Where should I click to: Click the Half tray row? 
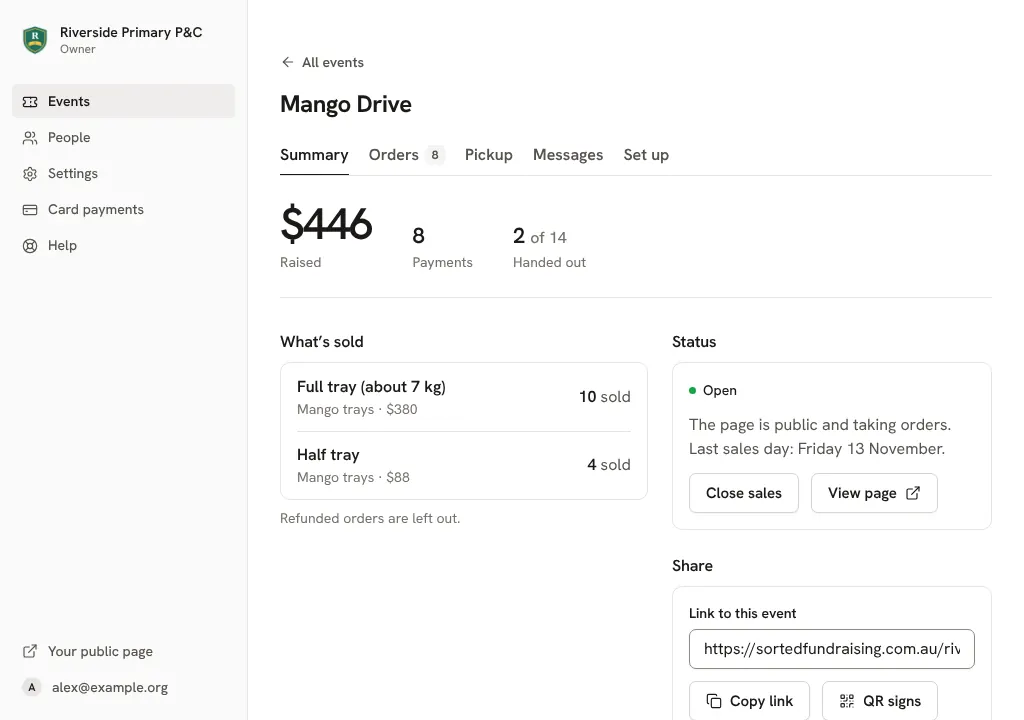pos(464,465)
